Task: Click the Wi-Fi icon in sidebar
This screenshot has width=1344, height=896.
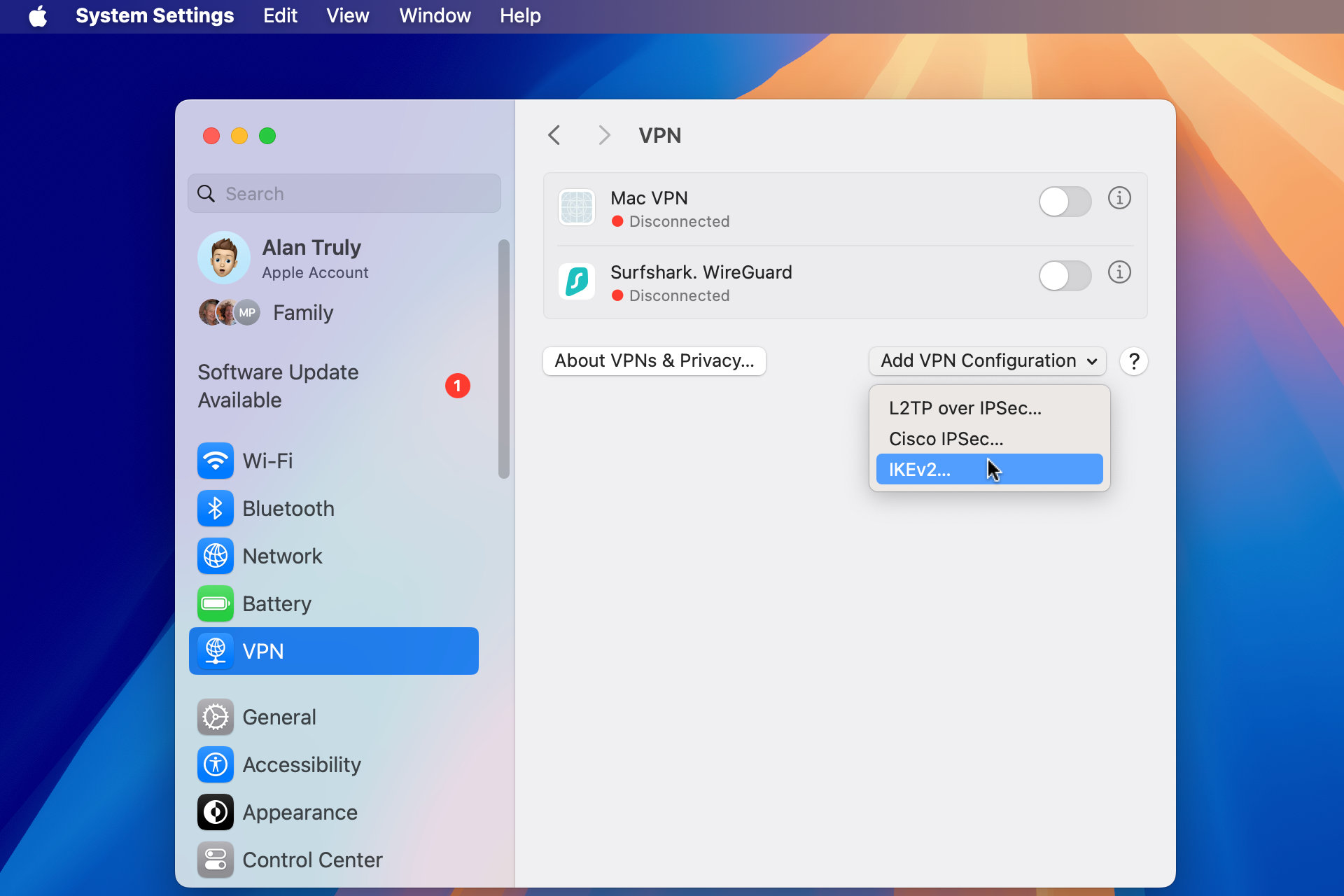Action: point(216,460)
